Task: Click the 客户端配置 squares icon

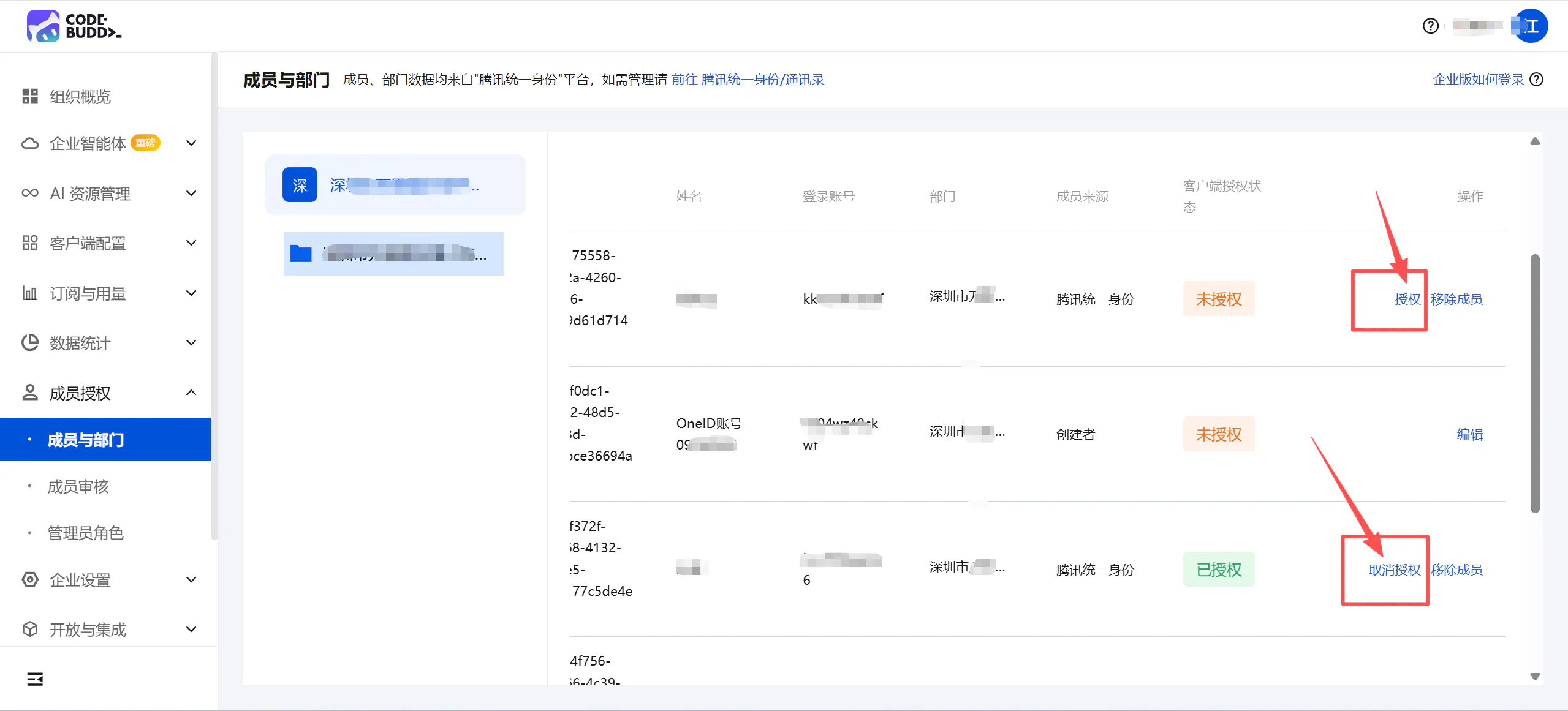Action: coord(30,243)
